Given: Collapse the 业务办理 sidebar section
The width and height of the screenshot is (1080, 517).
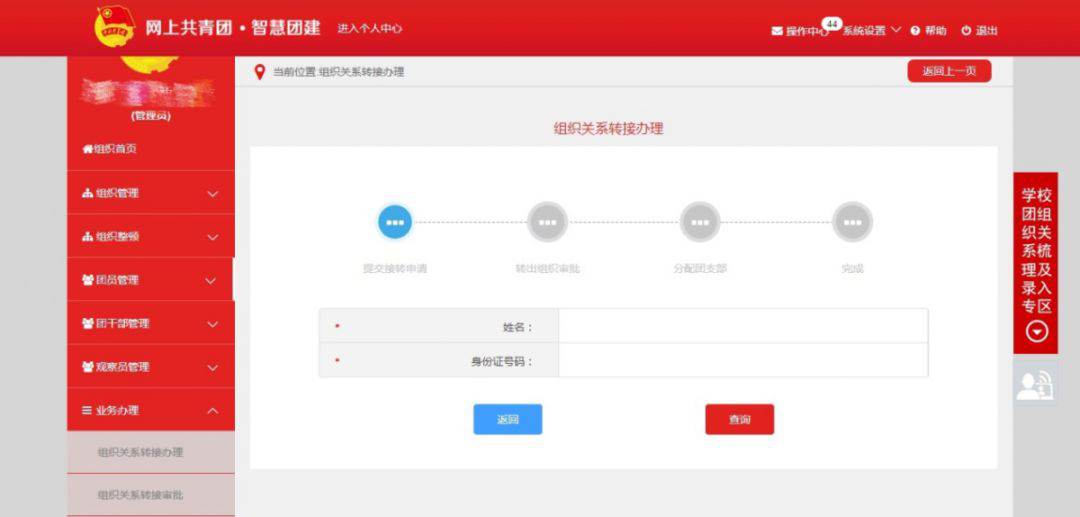Looking at the screenshot, I should (150, 410).
